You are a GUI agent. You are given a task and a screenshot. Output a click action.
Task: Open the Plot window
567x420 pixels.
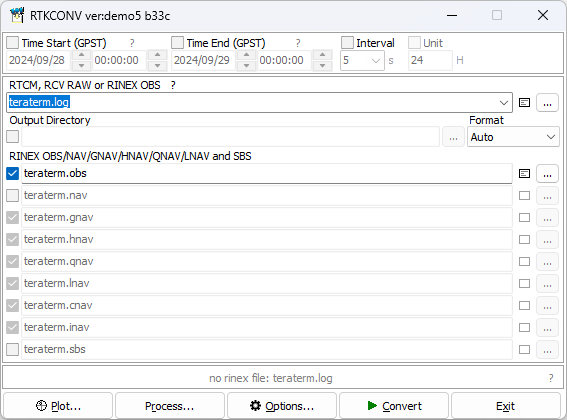pyautogui.click(x=58, y=406)
